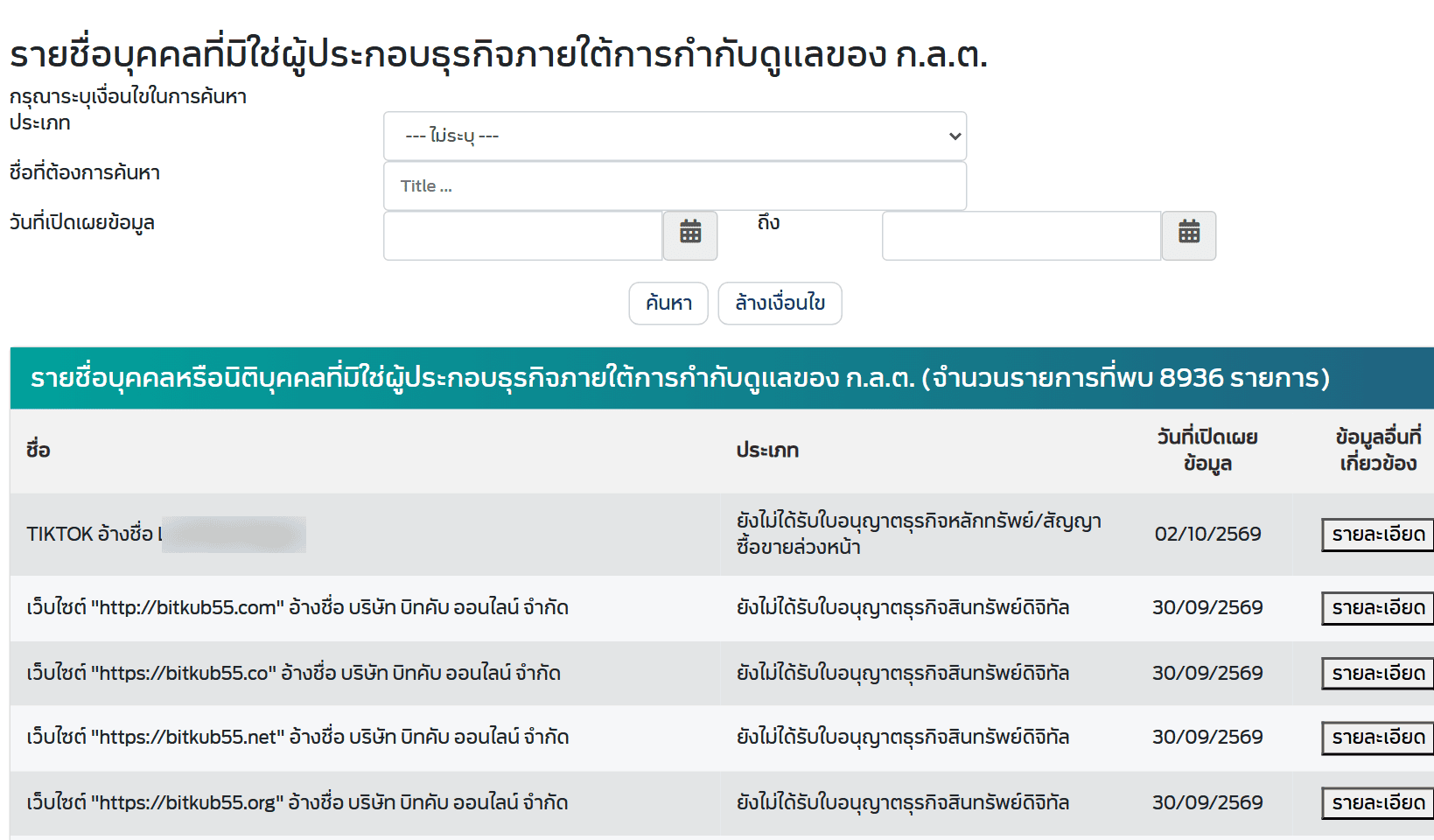
Task: Click the วันที่เปิดเผยข้อมูล filter label
Action: [x=82, y=222]
